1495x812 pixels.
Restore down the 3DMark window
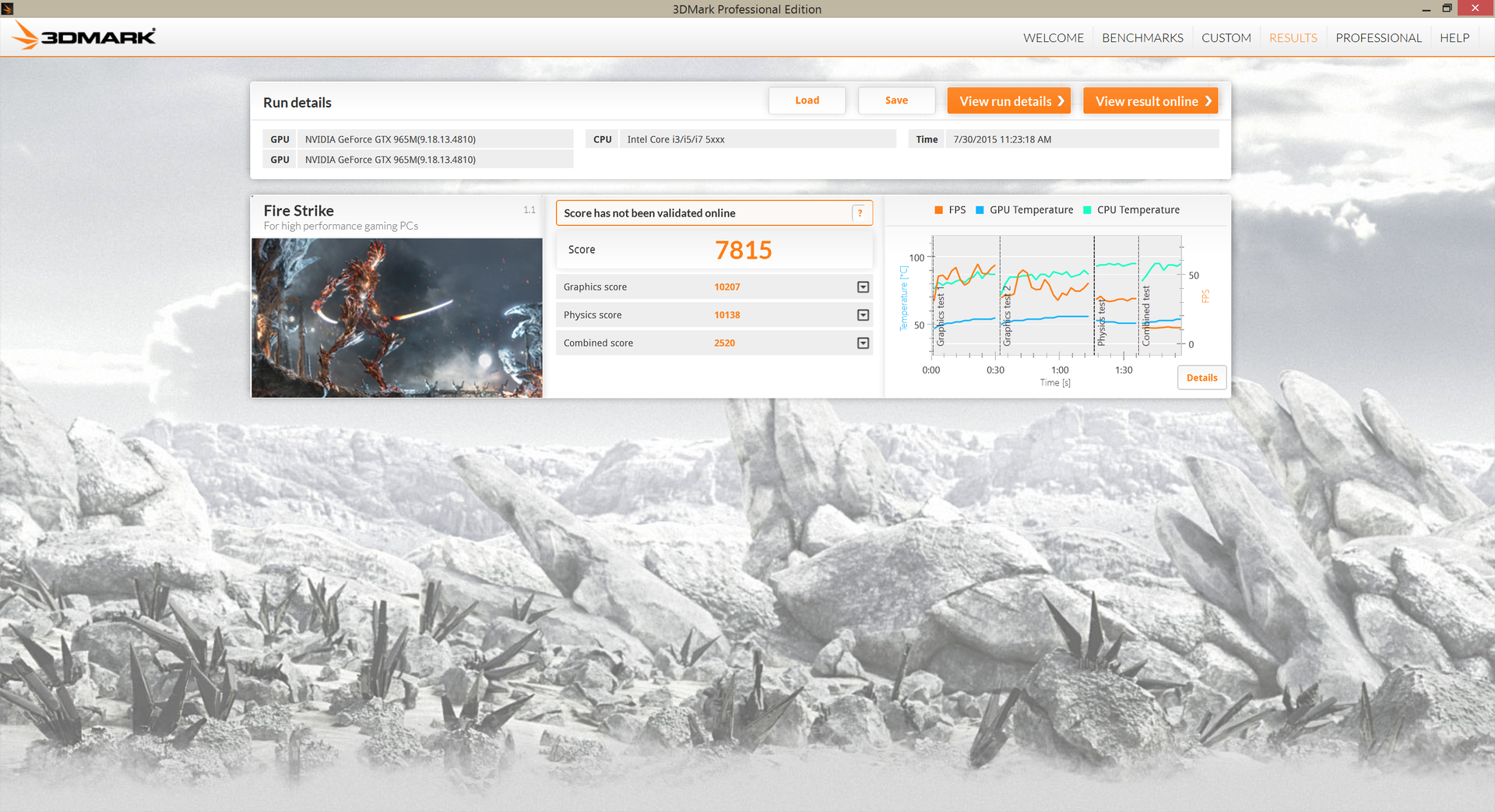(1447, 9)
